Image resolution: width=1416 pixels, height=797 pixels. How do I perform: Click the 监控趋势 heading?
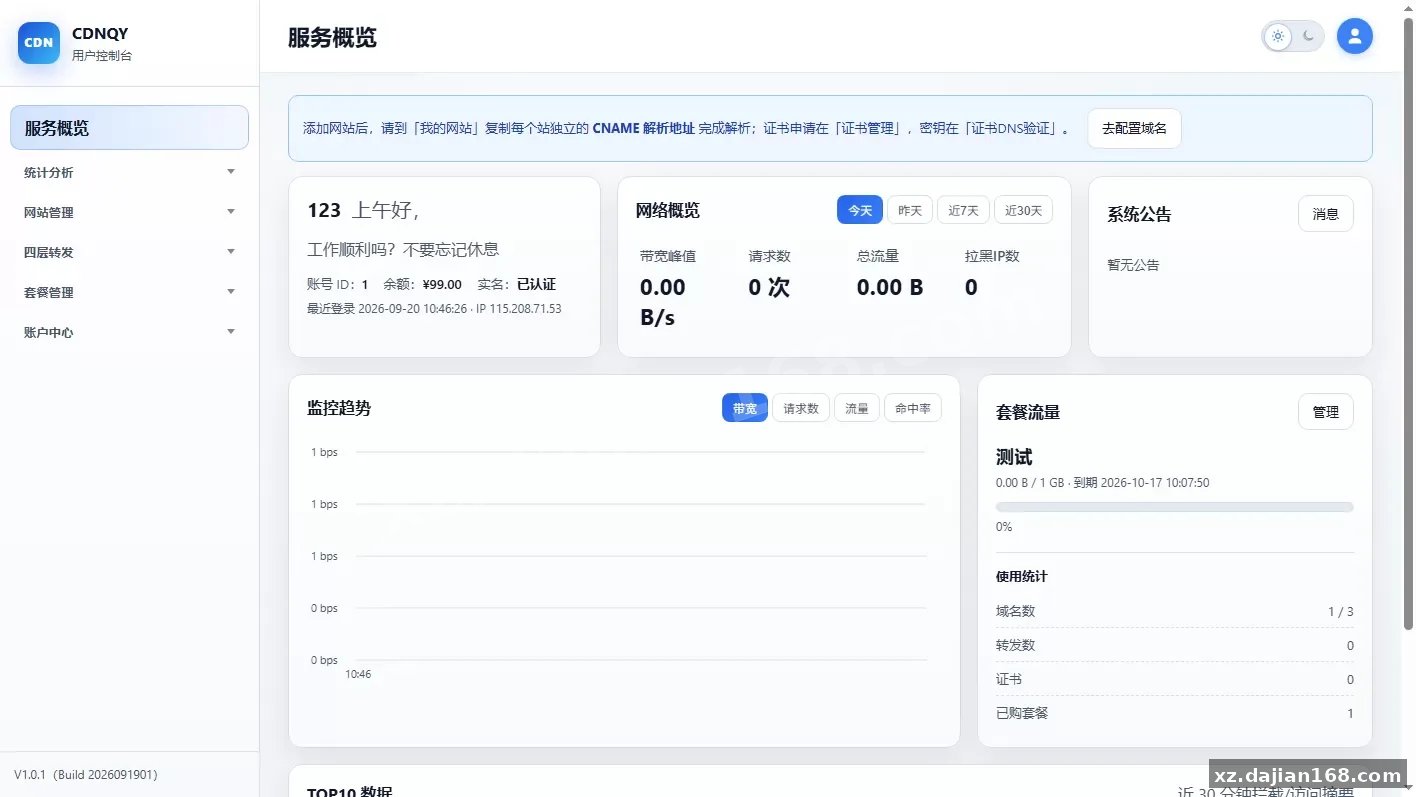pos(339,408)
